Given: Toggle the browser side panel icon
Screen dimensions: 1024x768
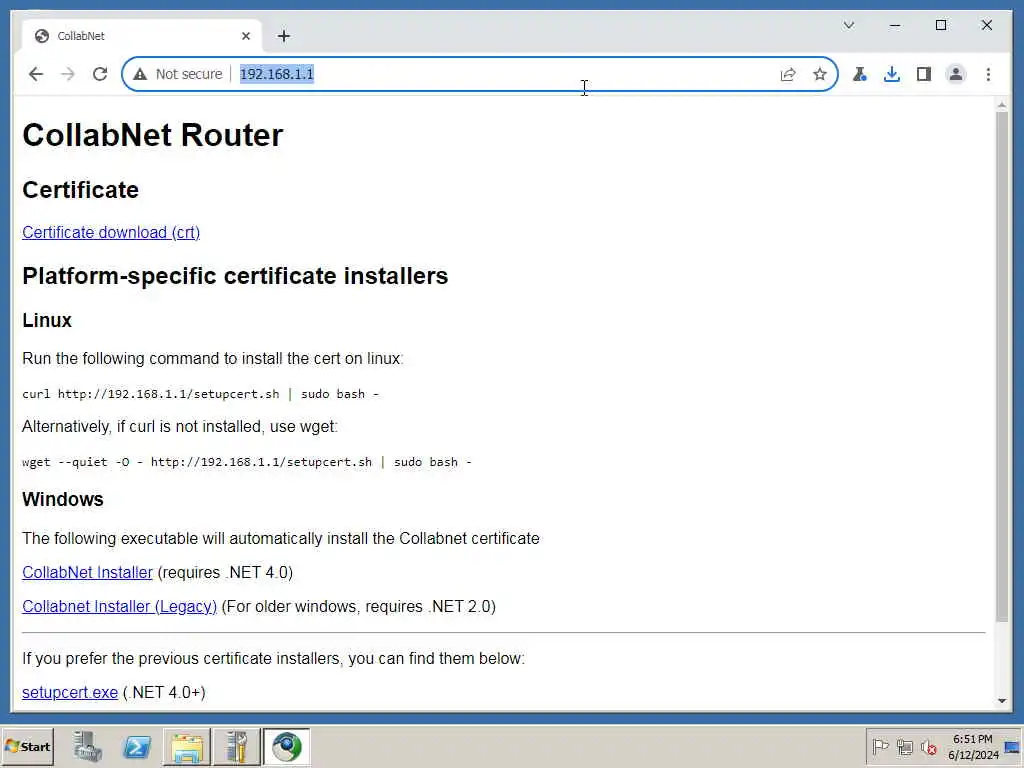Looking at the screenshot, I should click(x=923, y=74).
